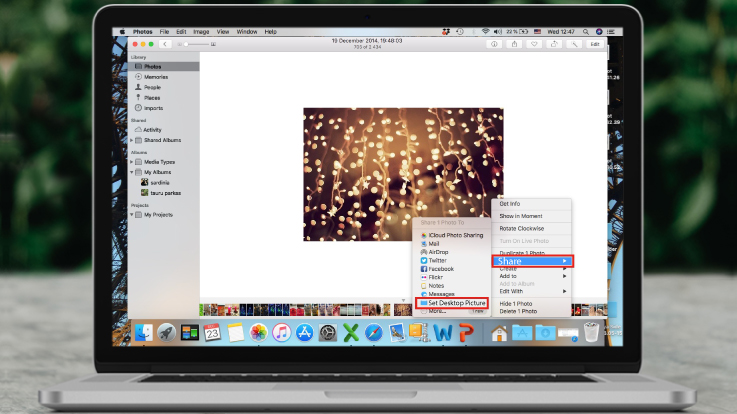This screenshot has height=414, width=737.
Task: Launch Safari from the Dock
Action: 373,332
